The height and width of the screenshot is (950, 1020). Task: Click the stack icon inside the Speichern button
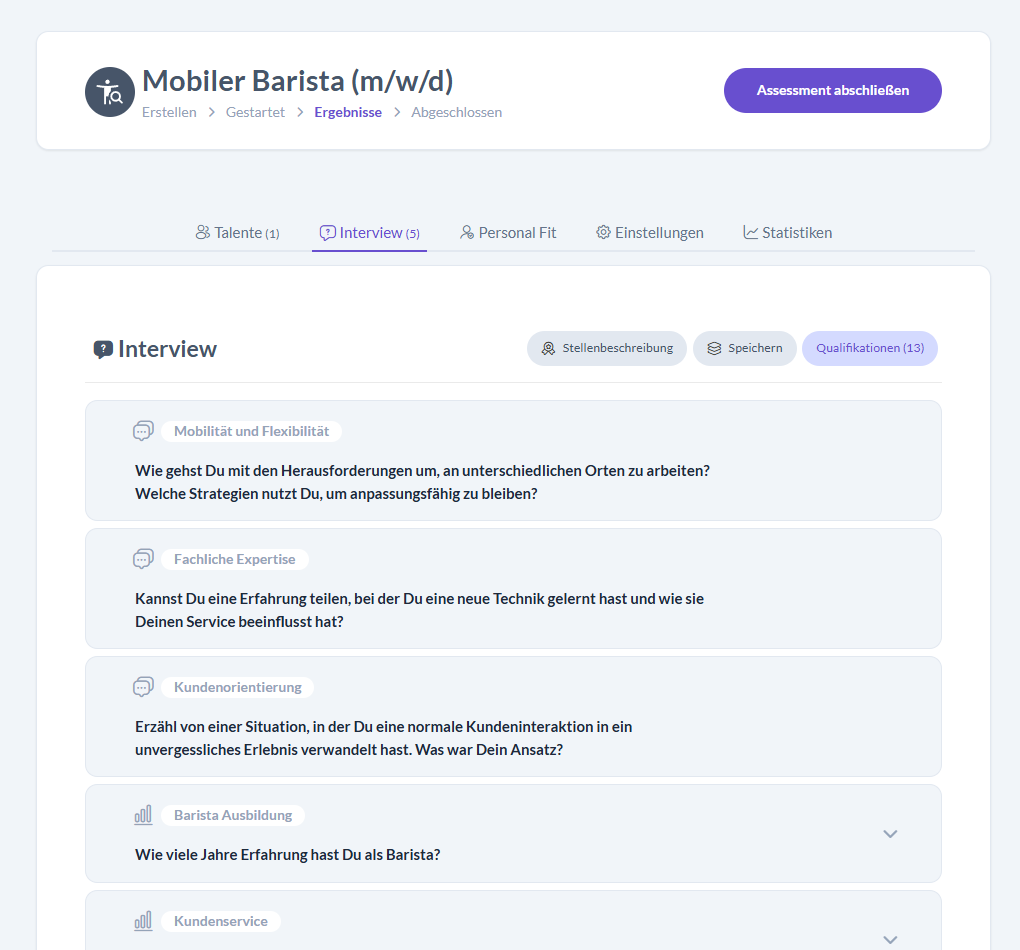point(713,348)
